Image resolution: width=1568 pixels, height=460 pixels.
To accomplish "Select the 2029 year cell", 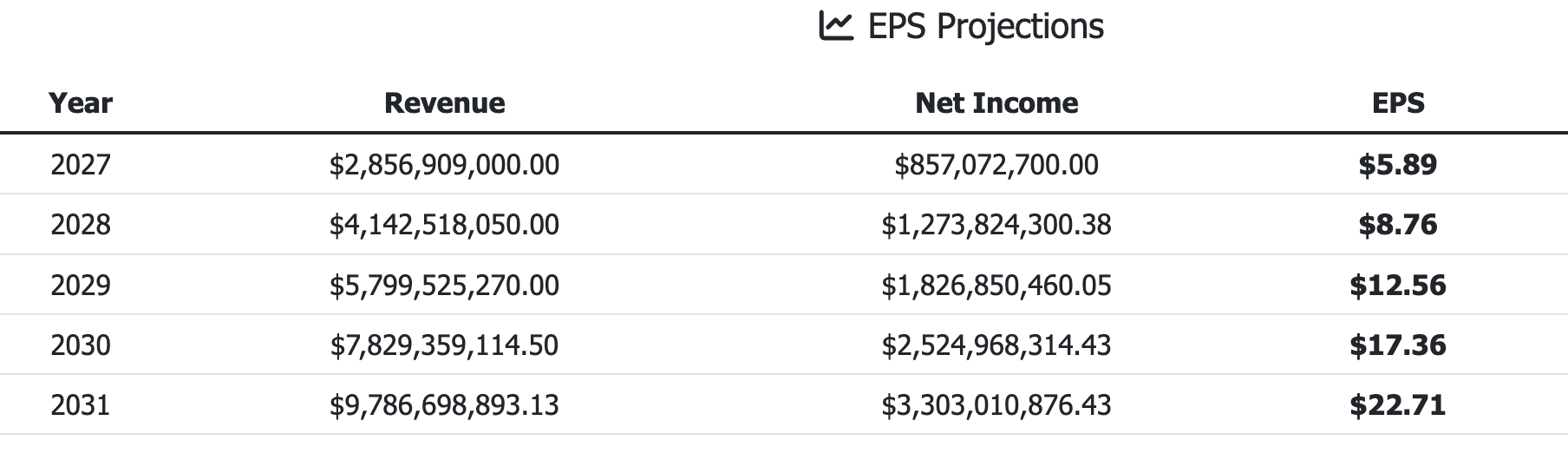I will [81, 285].
